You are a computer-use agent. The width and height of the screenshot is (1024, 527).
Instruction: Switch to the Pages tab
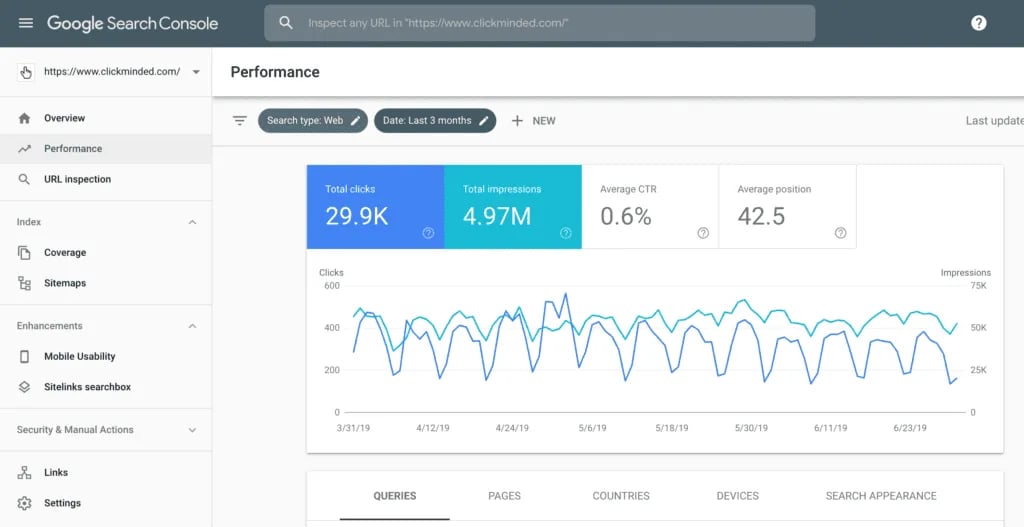pos(504,496)
